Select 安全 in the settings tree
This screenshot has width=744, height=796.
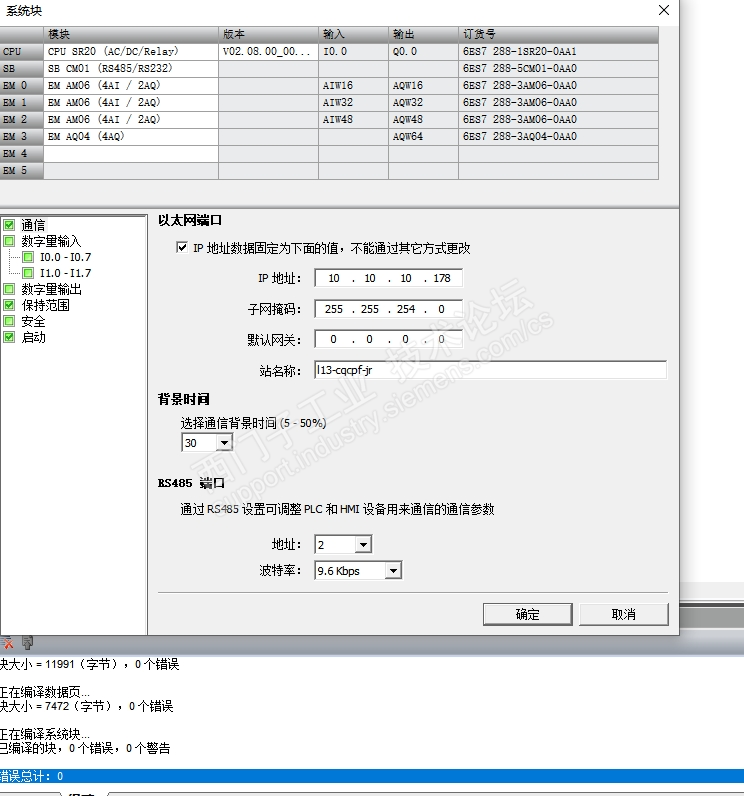(33, 321)
